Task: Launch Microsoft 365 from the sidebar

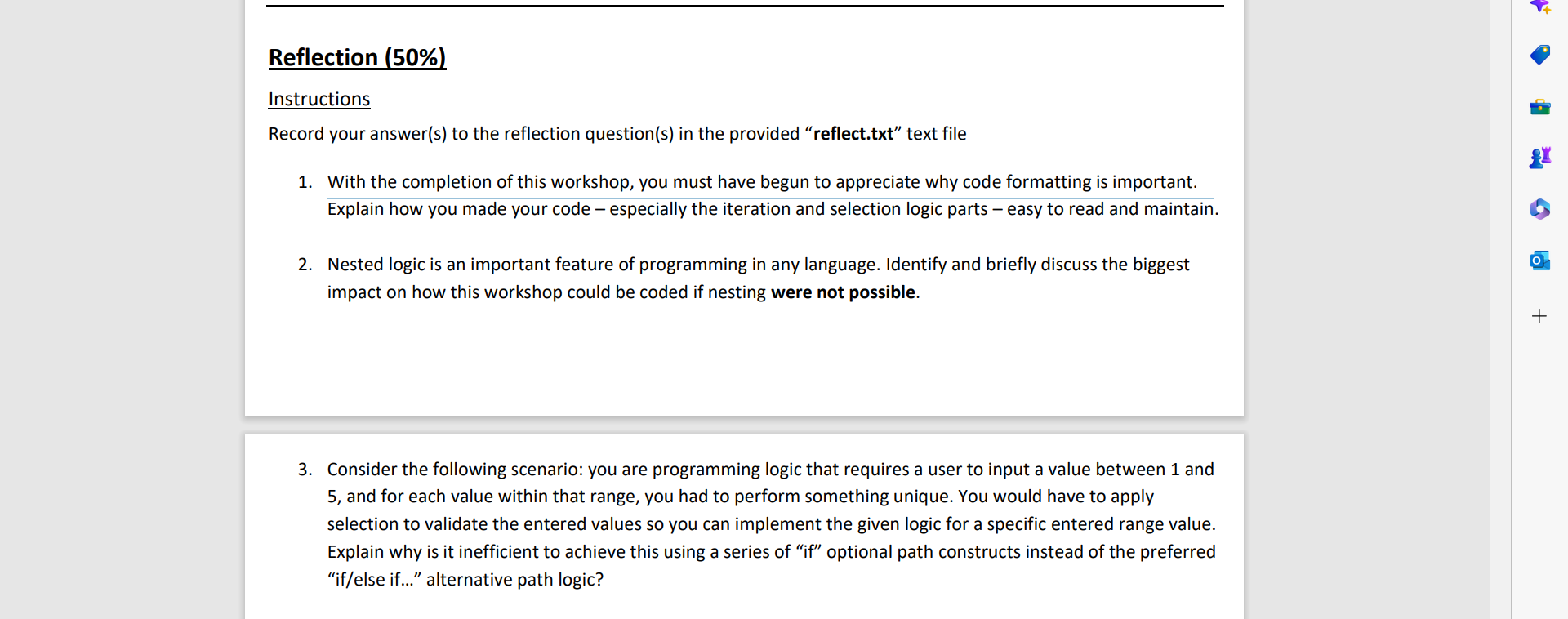Action: tap(1540, 209)
